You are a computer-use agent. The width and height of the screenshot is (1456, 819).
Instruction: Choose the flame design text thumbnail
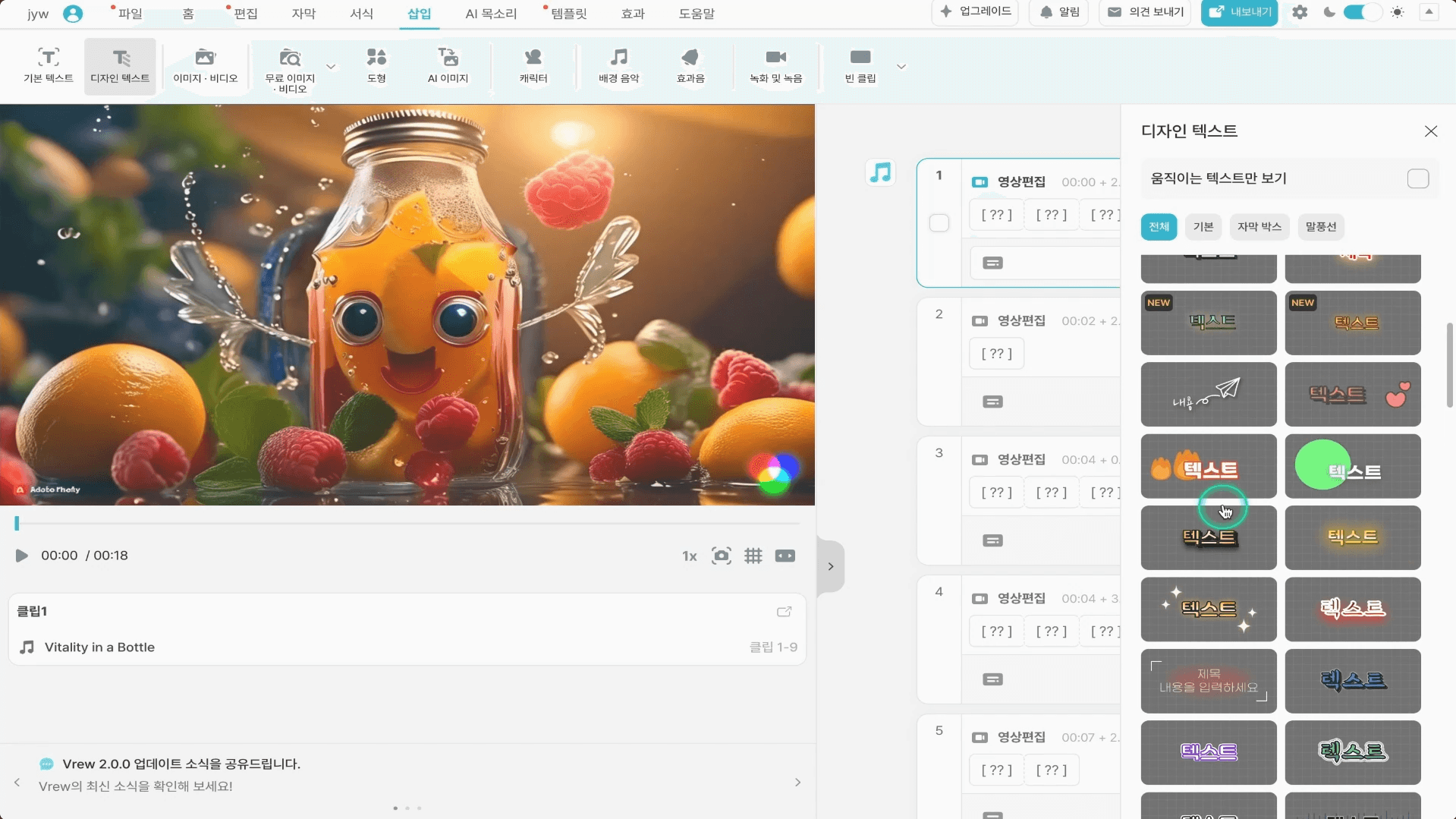pyautogui.click(x=1208, y=467)
